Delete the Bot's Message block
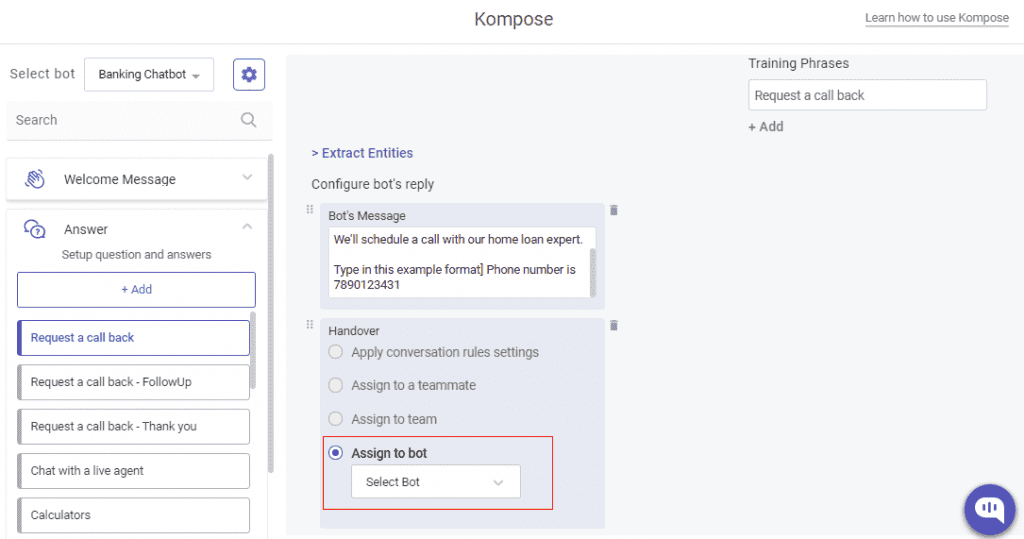This screenshot has width=1024, height=539. tap(614, 210)
